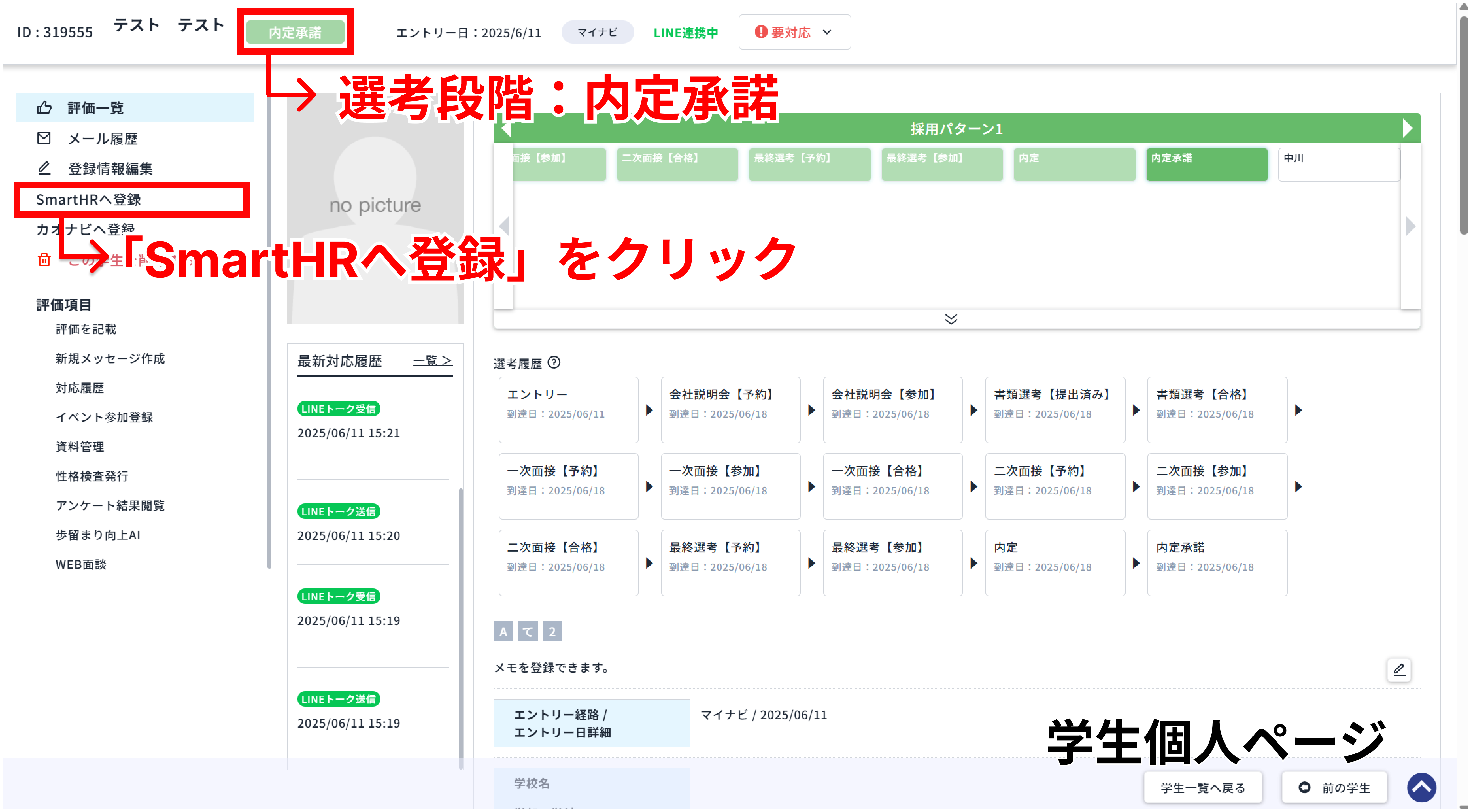Click the blue scroll-to-top arrow icon
Screen dimensions: 1471x812
(1422, 787)
